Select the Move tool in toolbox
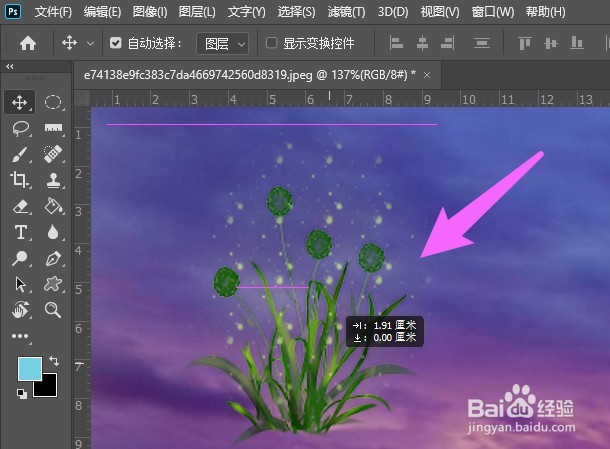610x449 pixels. tap(19, 103)
